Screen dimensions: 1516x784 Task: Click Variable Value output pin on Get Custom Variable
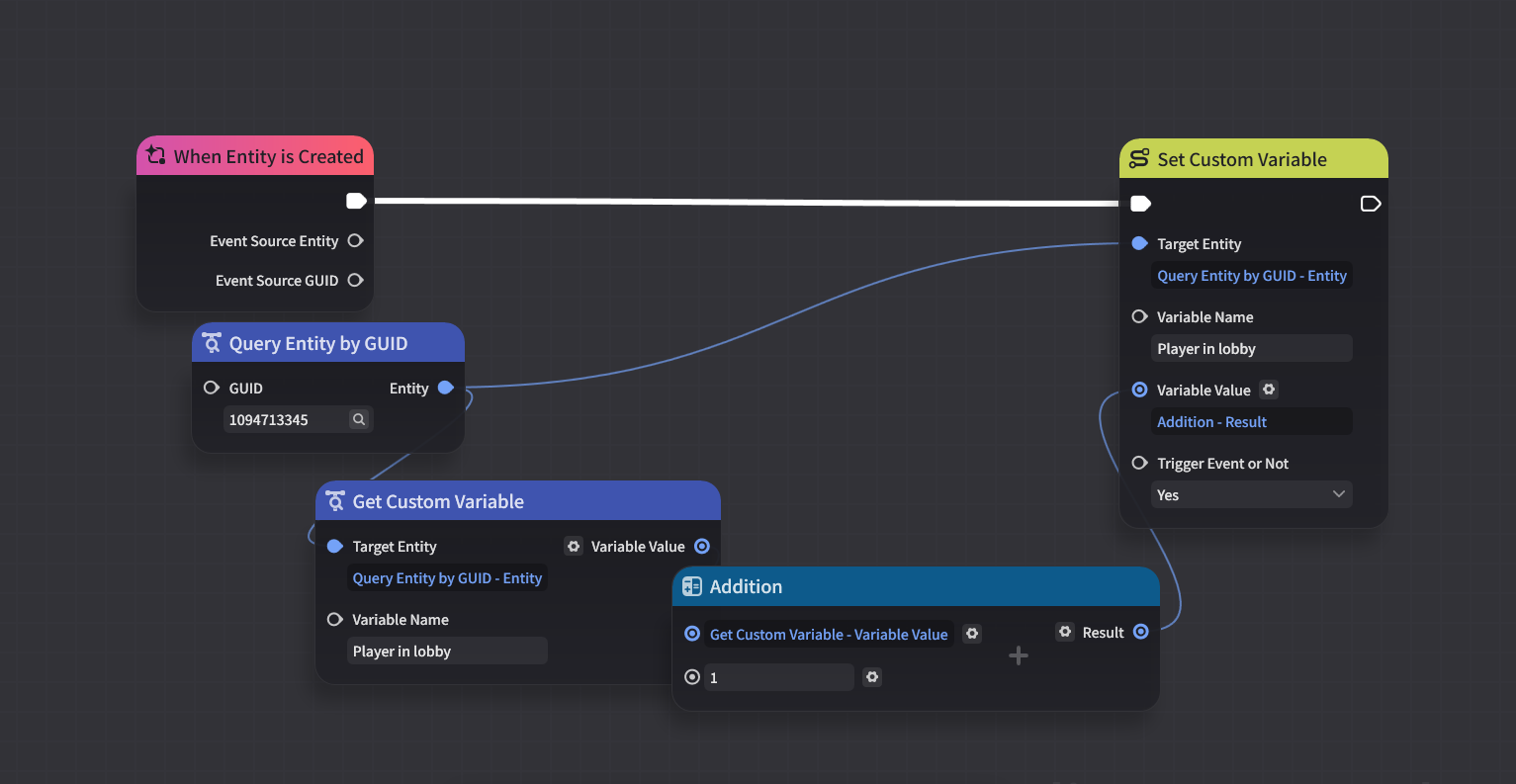tap(702, 546)
